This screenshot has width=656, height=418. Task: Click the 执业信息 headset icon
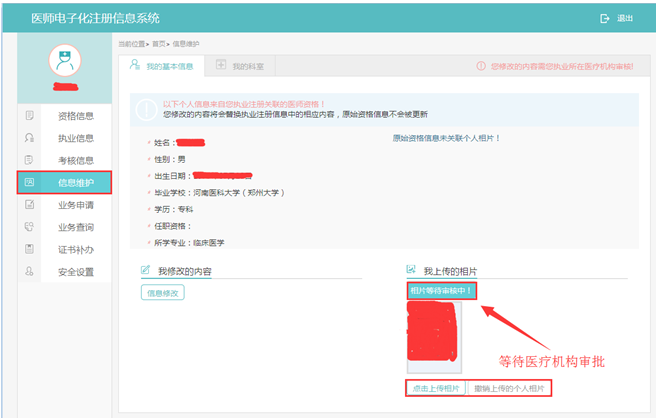(29, 138)
